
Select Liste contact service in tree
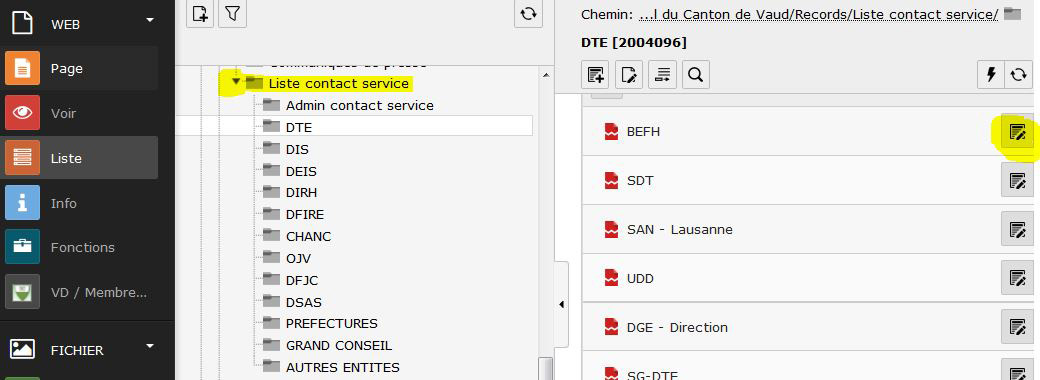point(338,84)
